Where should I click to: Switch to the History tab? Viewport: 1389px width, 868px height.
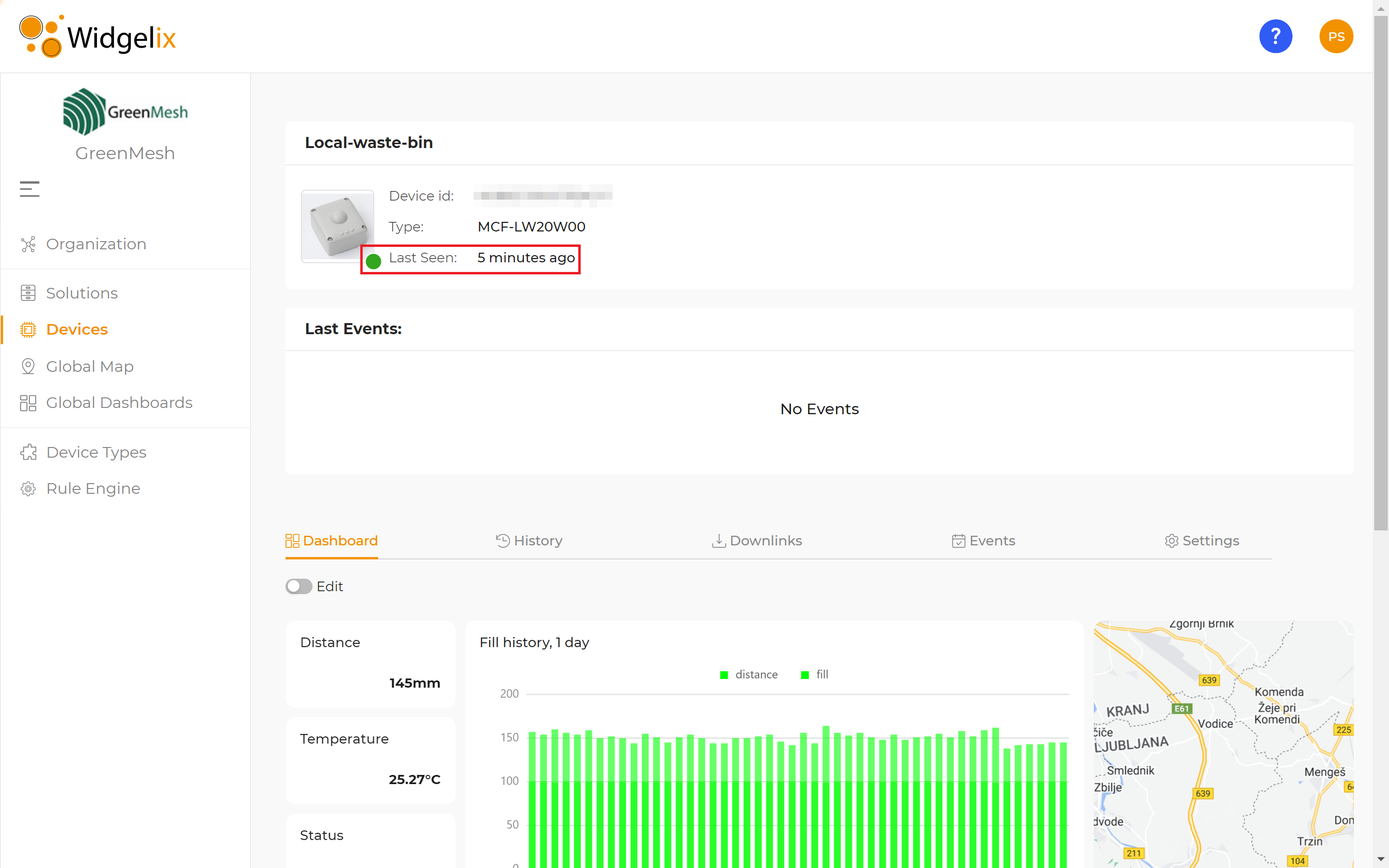529,541
